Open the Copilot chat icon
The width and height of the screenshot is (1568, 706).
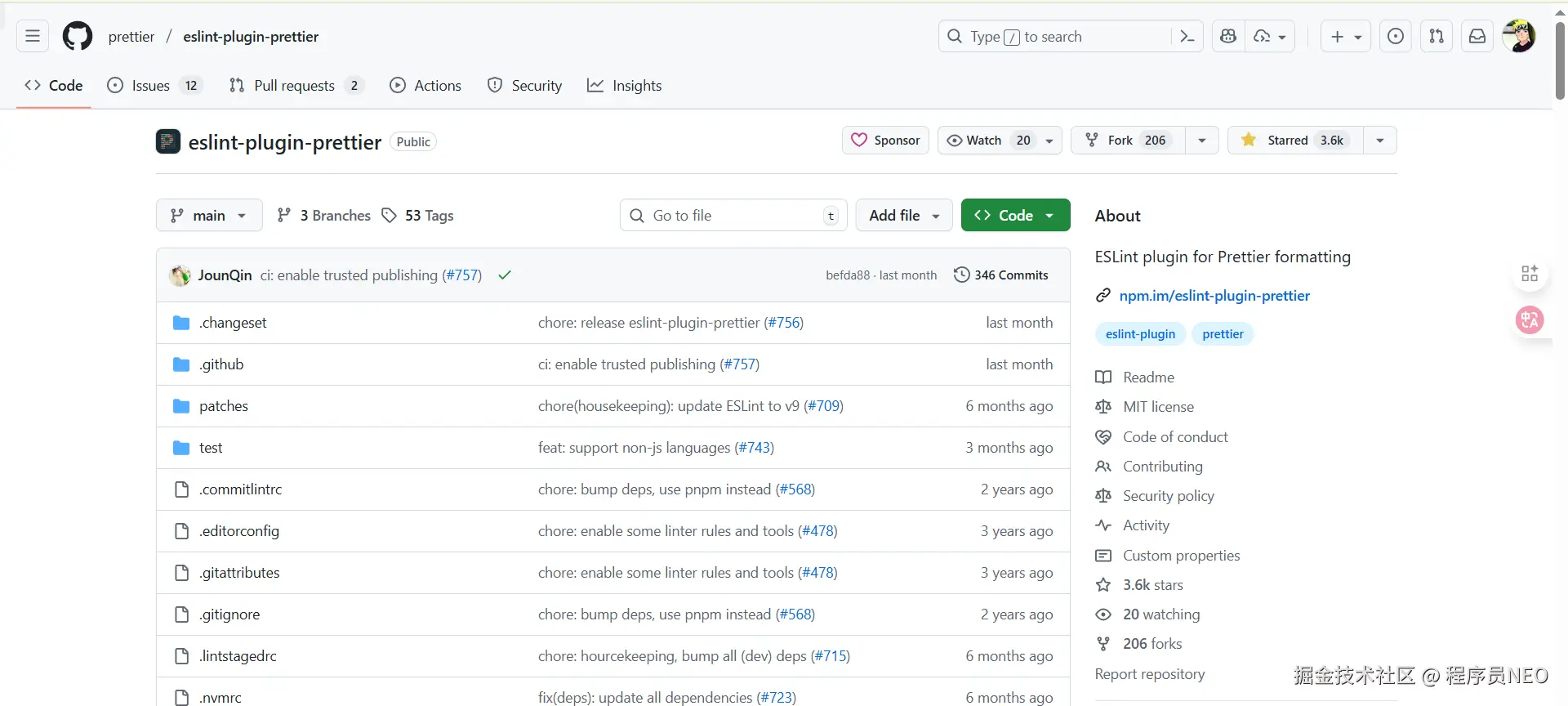pyautogui.click(x=1228, y=37)
